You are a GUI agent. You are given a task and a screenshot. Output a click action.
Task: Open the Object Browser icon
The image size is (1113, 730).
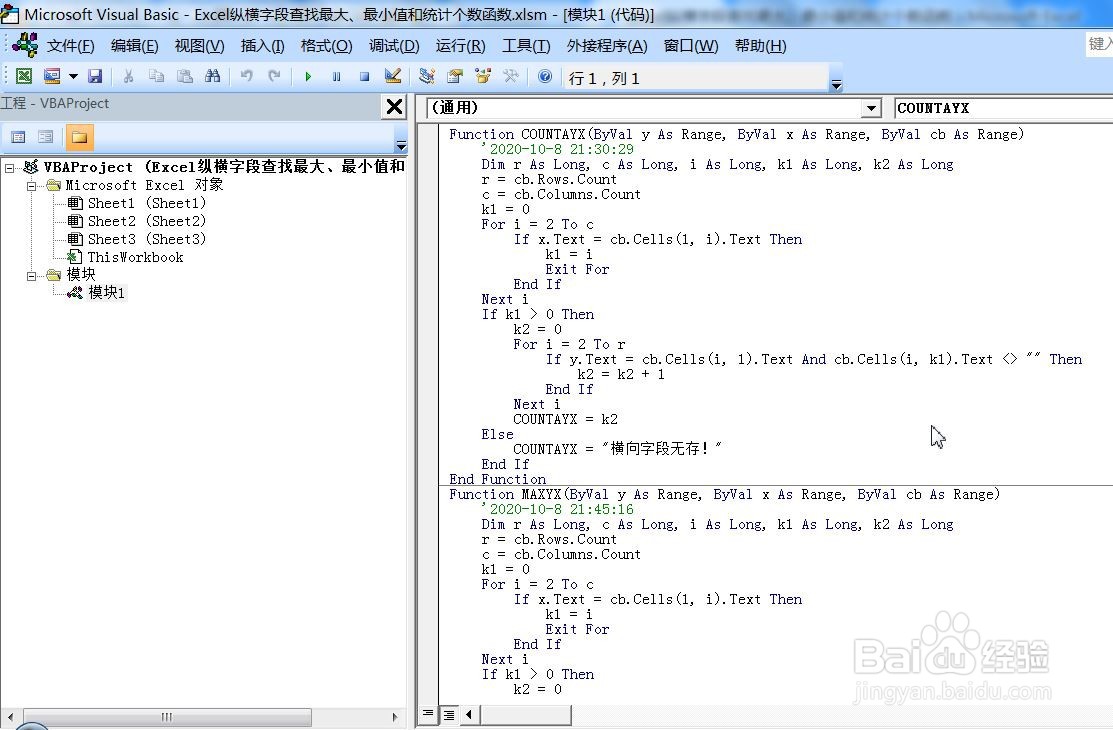482,76
